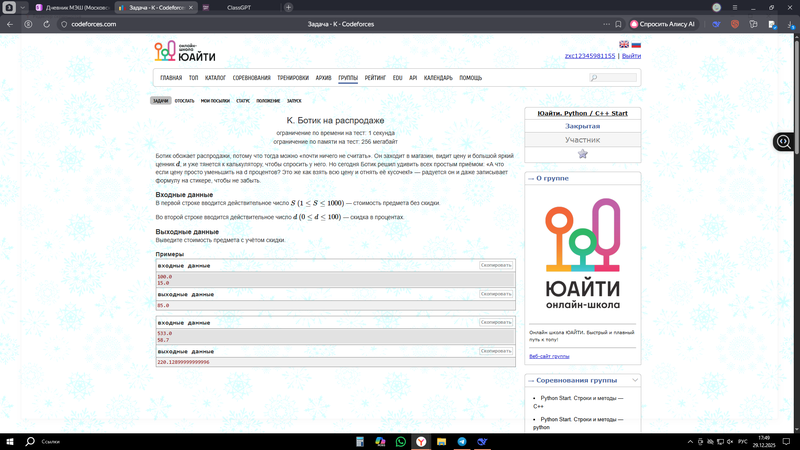
Task: Click the zoom magnifier icon on right edge
Action: tap(784, 142)
